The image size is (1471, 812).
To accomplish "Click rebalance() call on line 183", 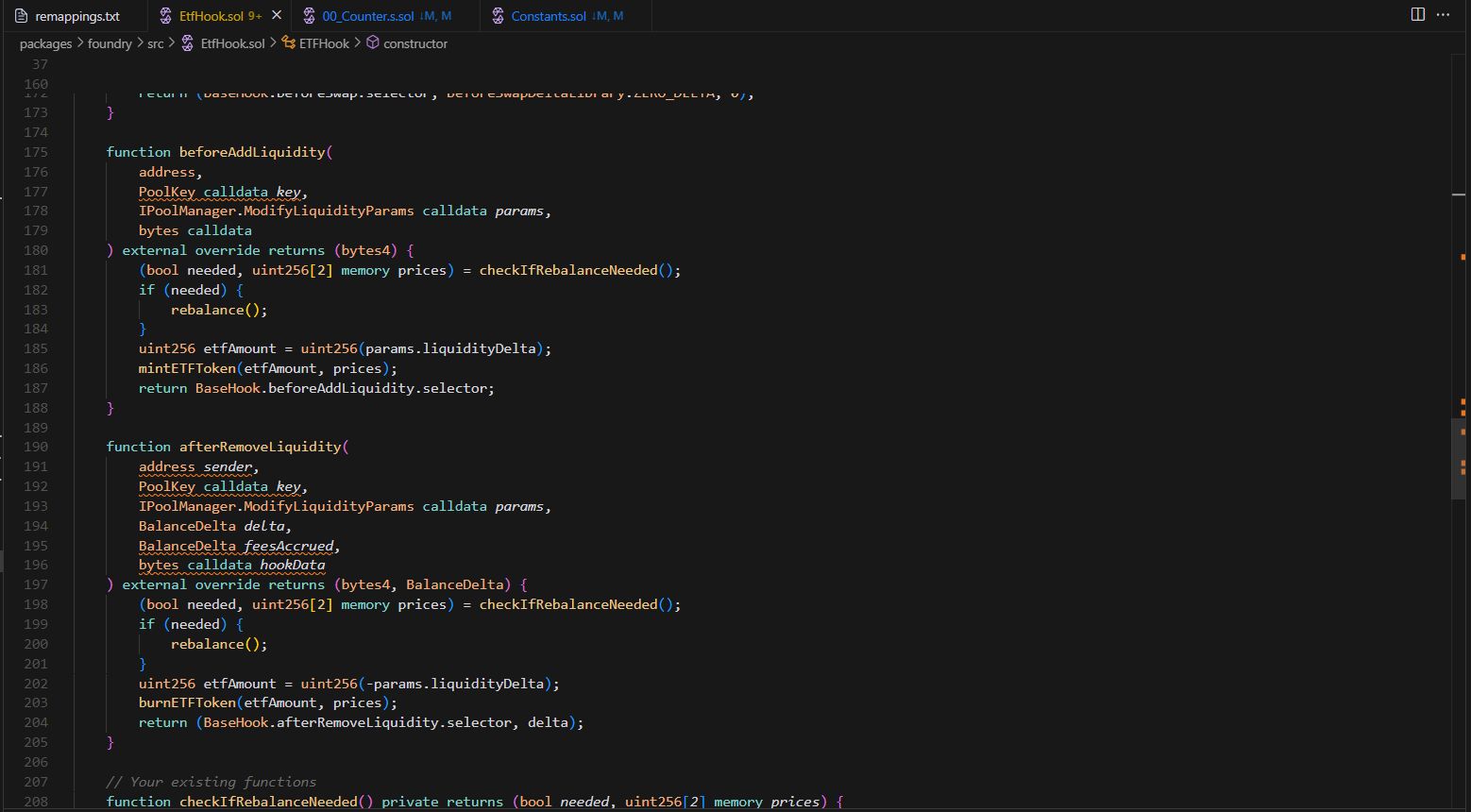I will (219, 310).
